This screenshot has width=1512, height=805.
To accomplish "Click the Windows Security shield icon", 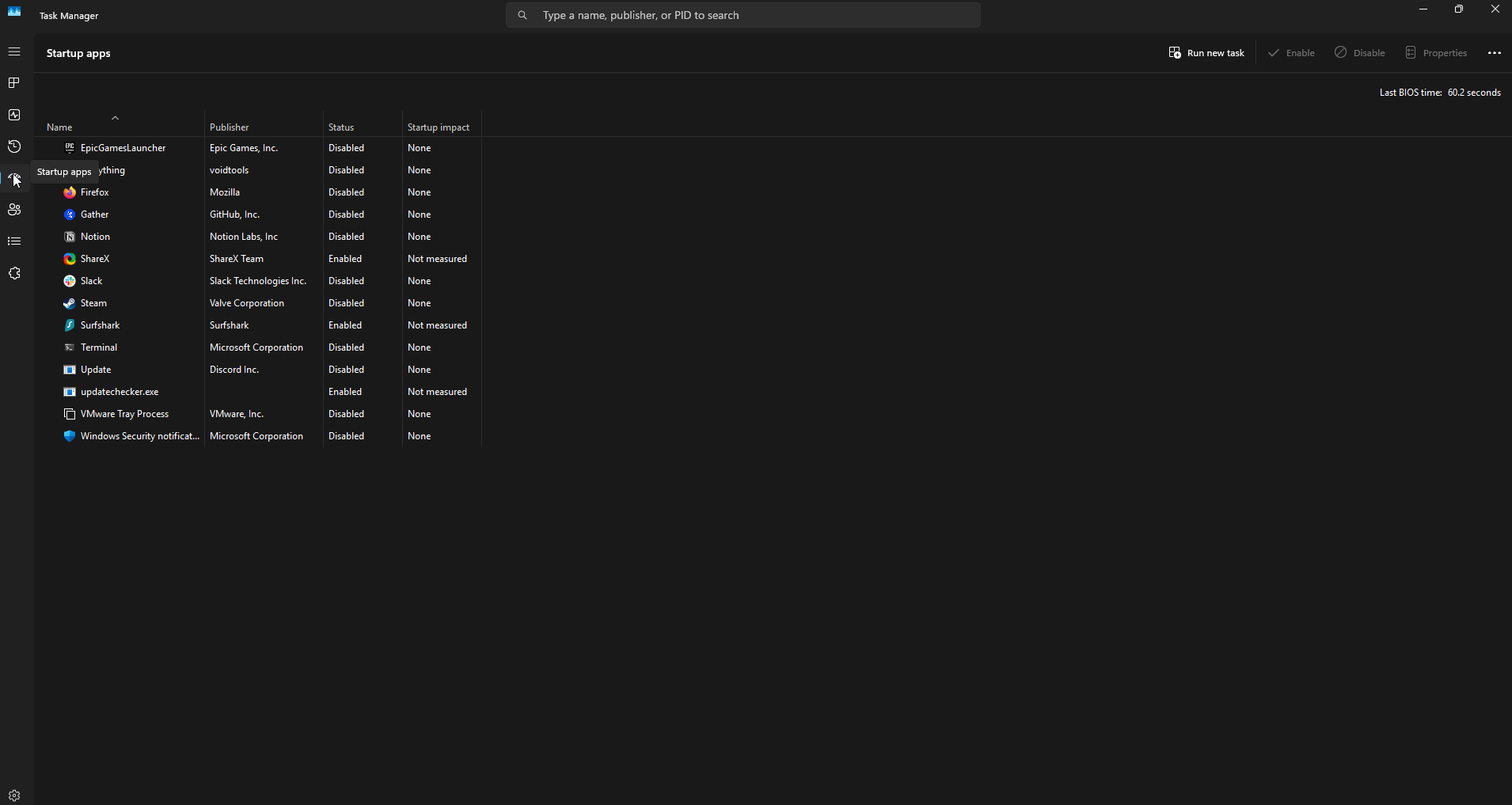I will (x=70, y=436).
